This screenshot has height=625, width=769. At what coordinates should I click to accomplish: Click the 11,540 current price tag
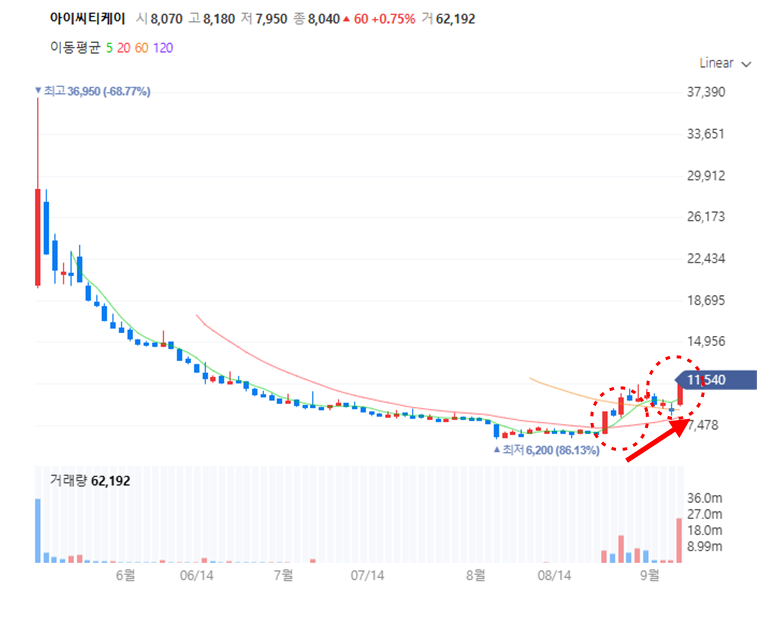pyautogui.click(x=716, y=380)
